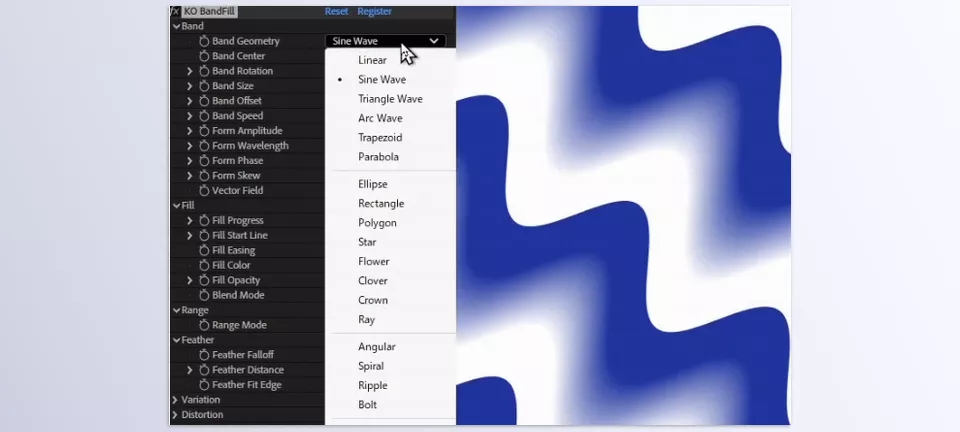Click the stopwatch next to Feather Falloff
The height and width of the screenshot is (432, 960).
pyautogui.click(x=204, y=355)
